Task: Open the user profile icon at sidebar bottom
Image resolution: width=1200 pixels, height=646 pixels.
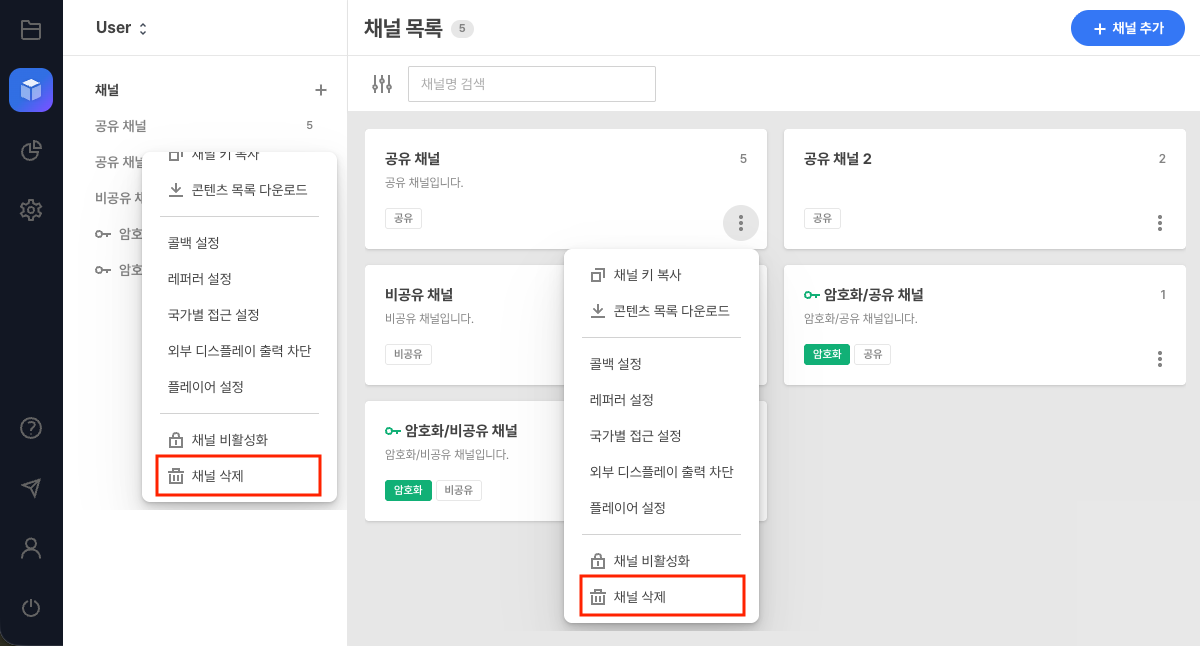Action: pos(31,548)
